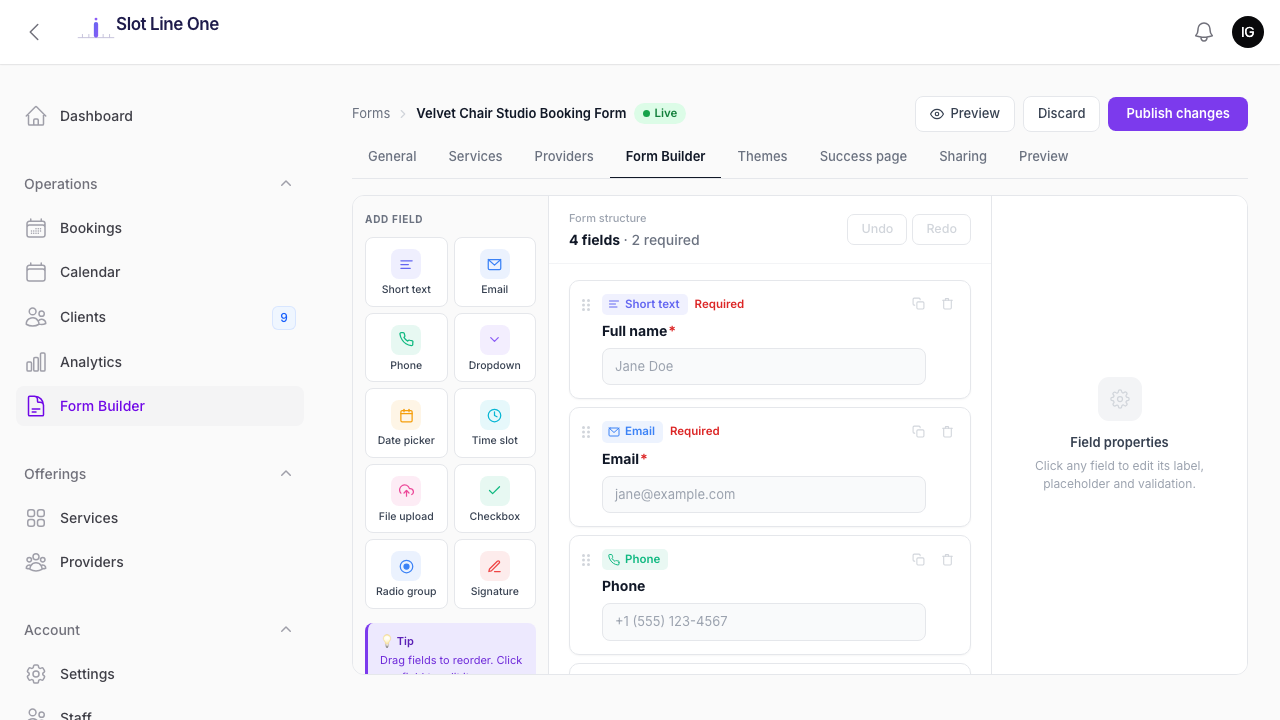The image size is (1280, 720).
Task: Duplicate the Phone form field
Action: tap(918, 559)
